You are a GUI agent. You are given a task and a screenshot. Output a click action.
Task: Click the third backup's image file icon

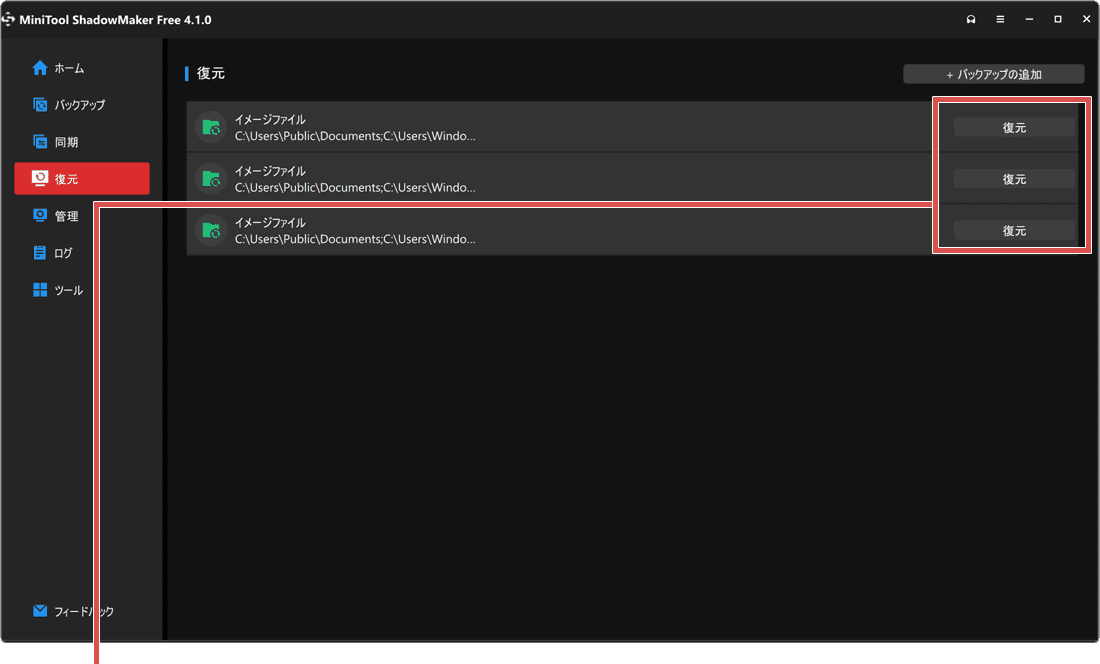pos(210,231)
